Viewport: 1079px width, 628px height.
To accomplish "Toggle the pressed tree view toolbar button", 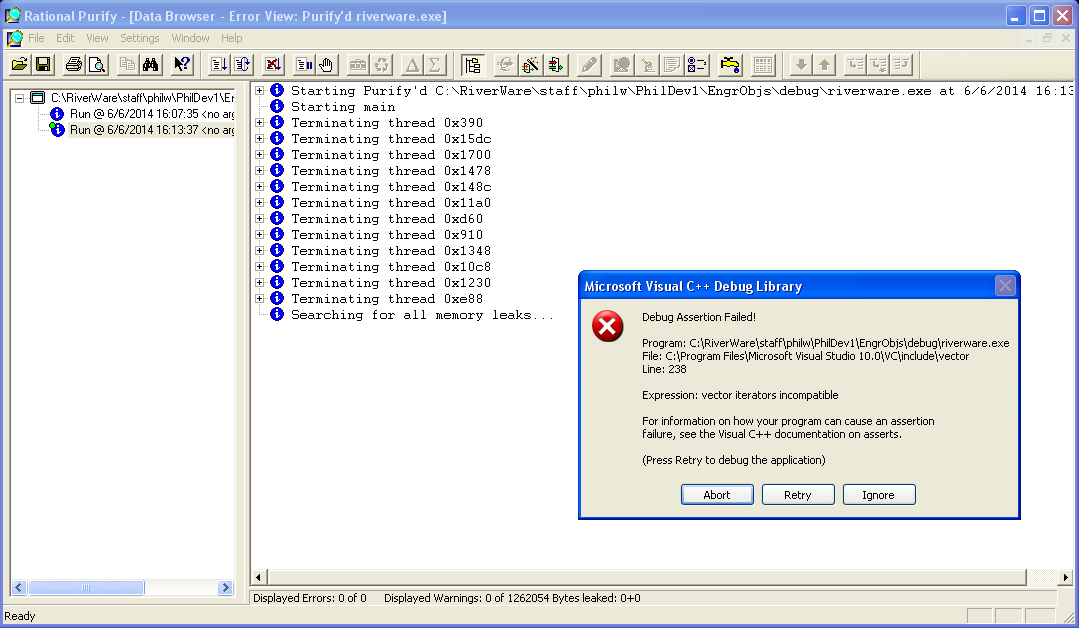I will 473,65.
